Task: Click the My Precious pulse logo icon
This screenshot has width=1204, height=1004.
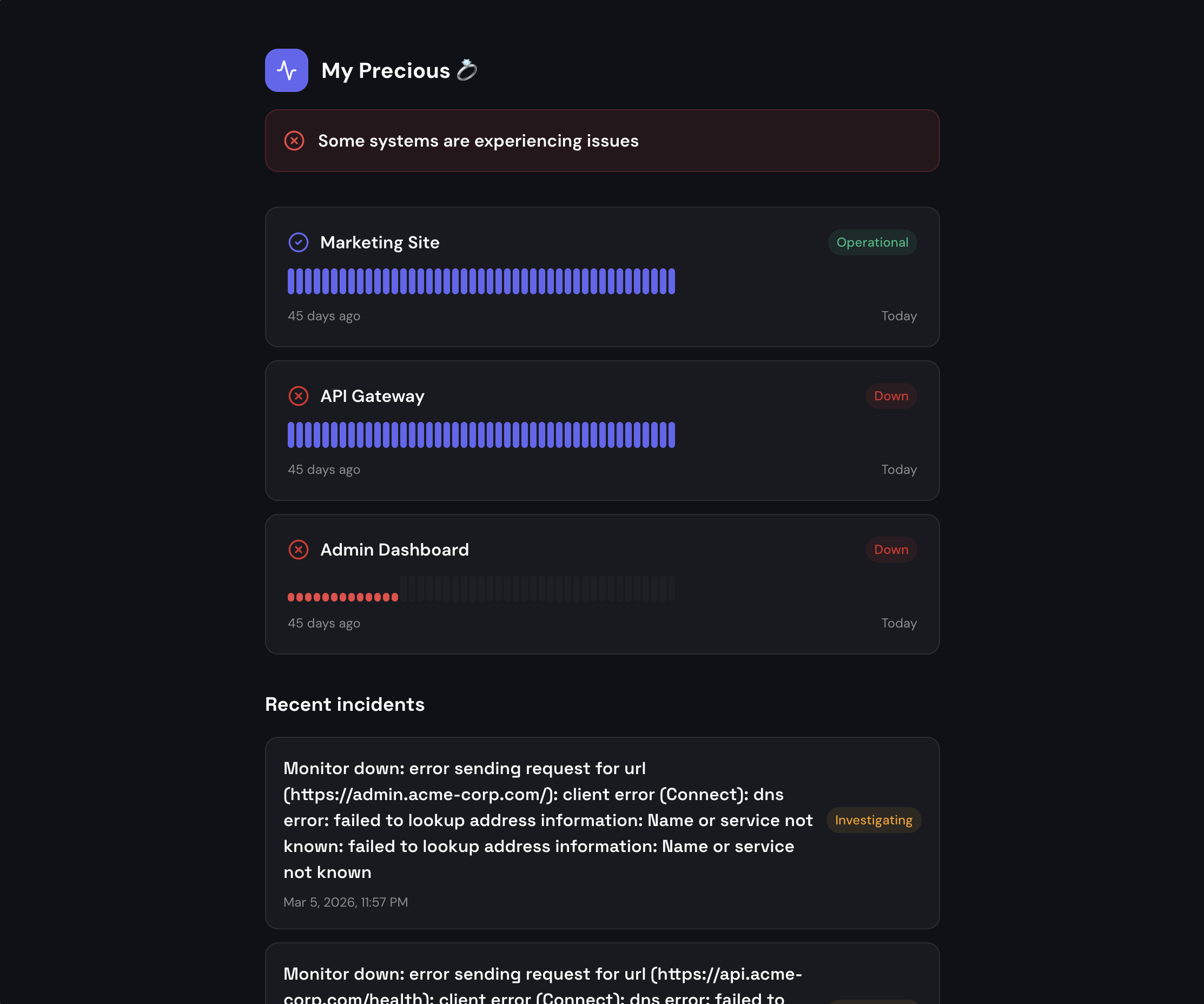Action: click(287, 70)
